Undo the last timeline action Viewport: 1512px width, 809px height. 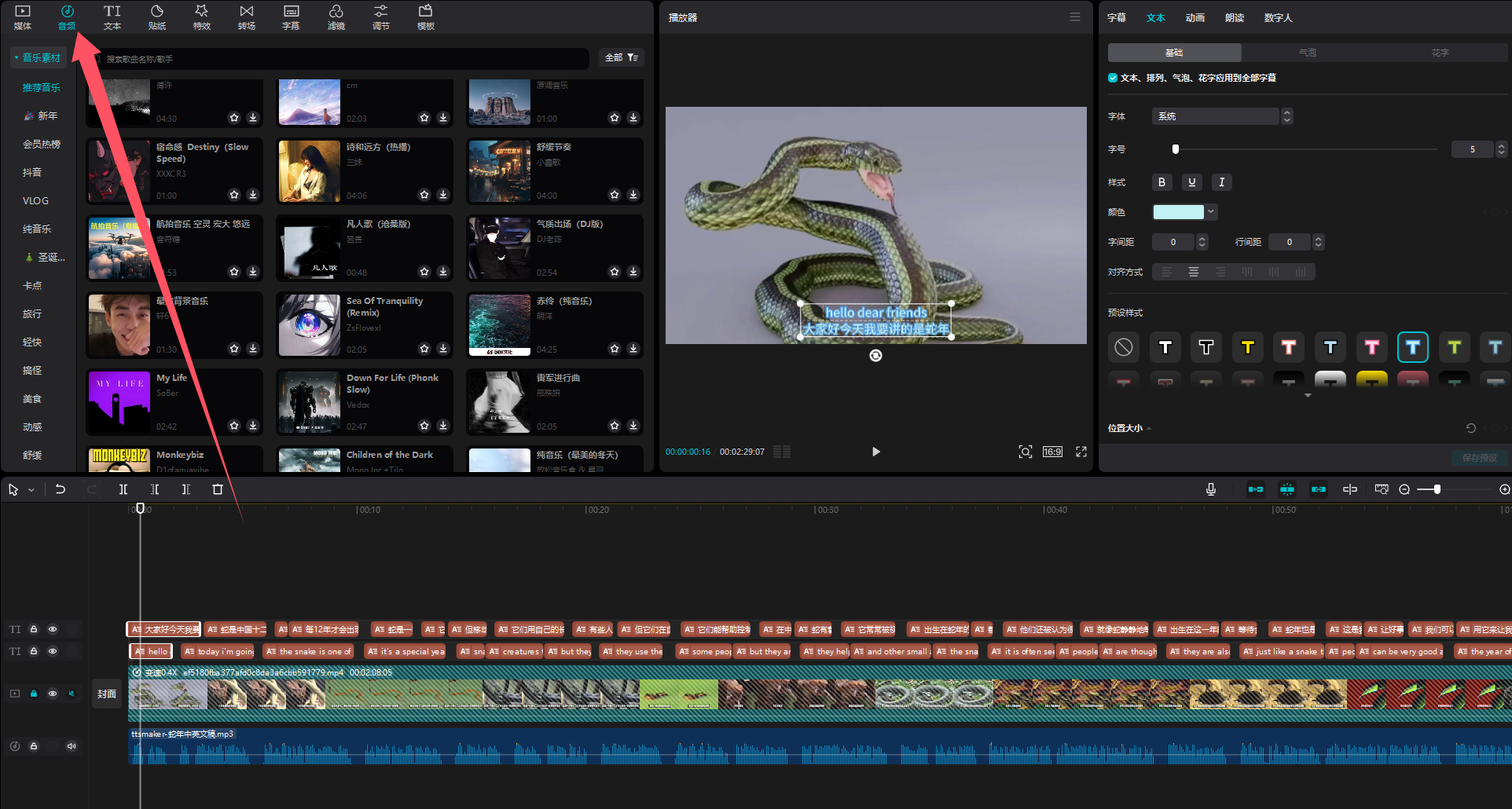coord(61,489)
